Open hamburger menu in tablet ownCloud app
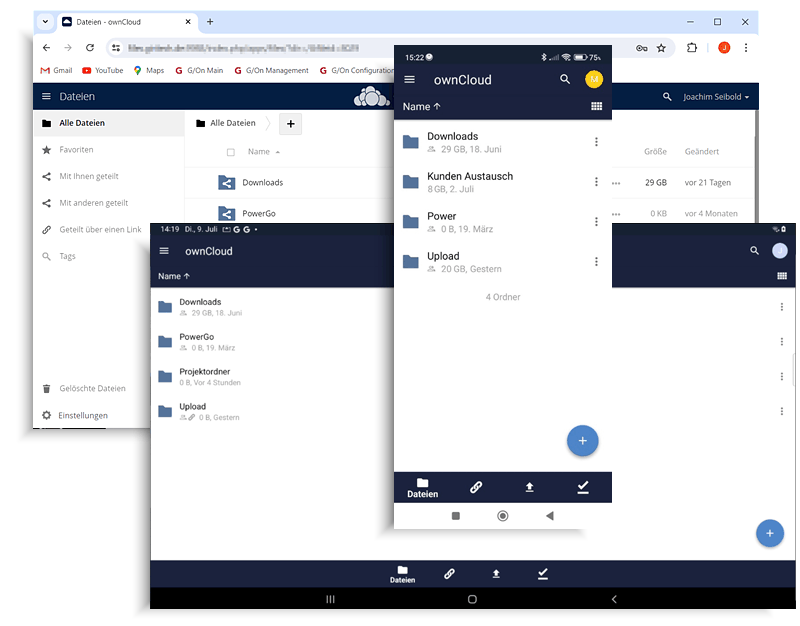800x626 pixels. tap(164, 251)
